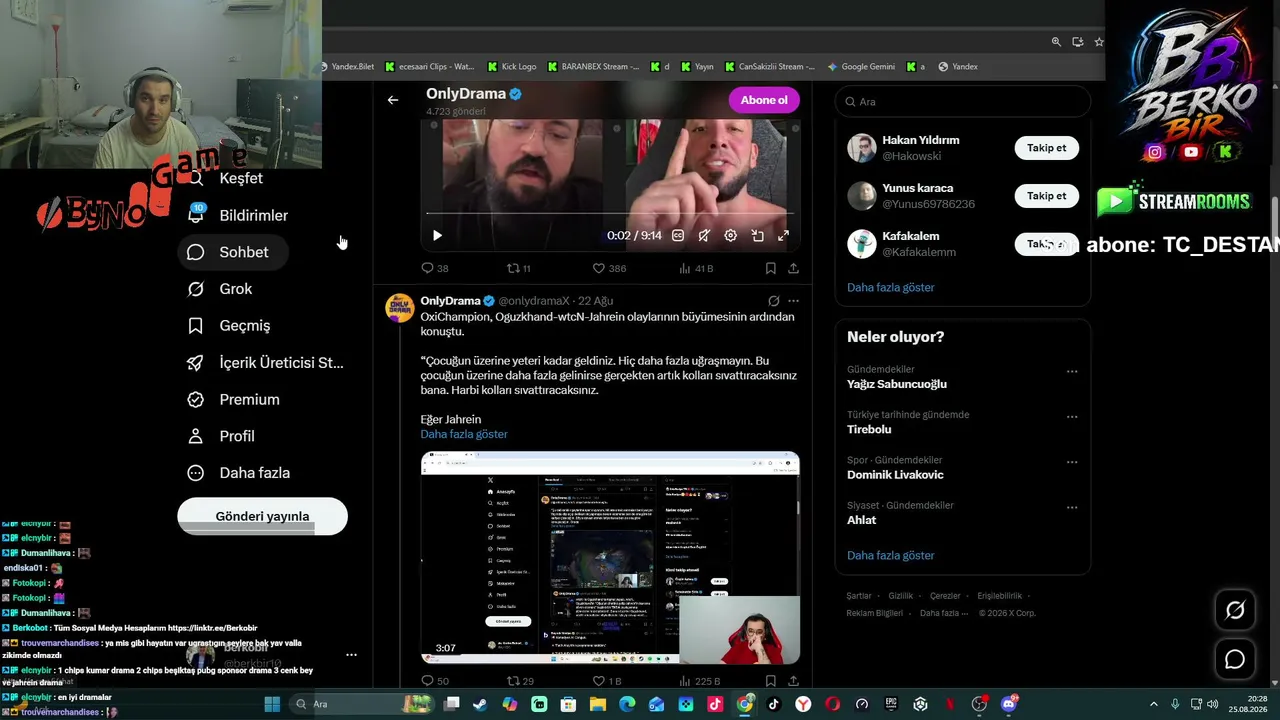The width and height of the screenshot is (1280, 720).
Task: Open more options for Yağız Sabuncuoğlu trend
Action: (1072, 372)
